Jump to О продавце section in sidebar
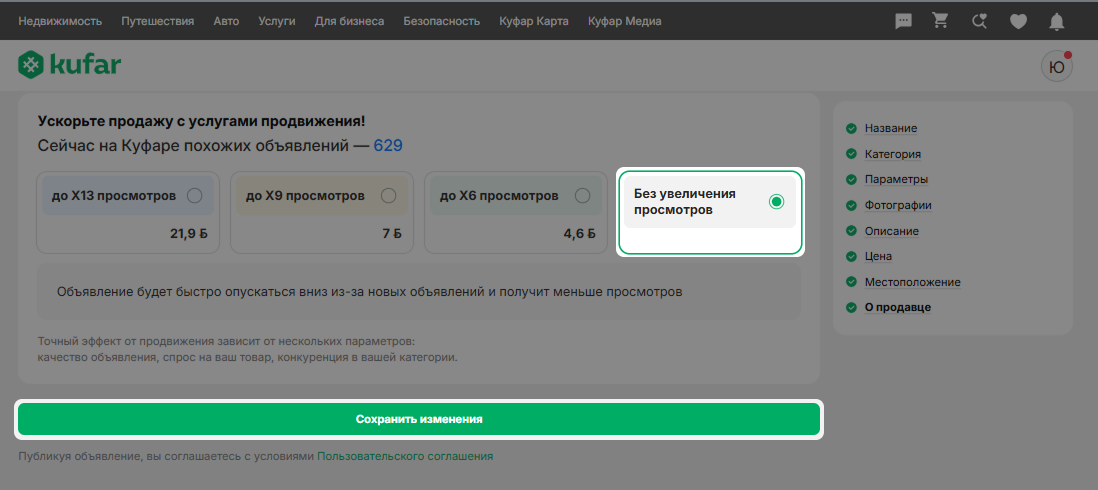Viewport: 1098px width, 490px height. 898,307
